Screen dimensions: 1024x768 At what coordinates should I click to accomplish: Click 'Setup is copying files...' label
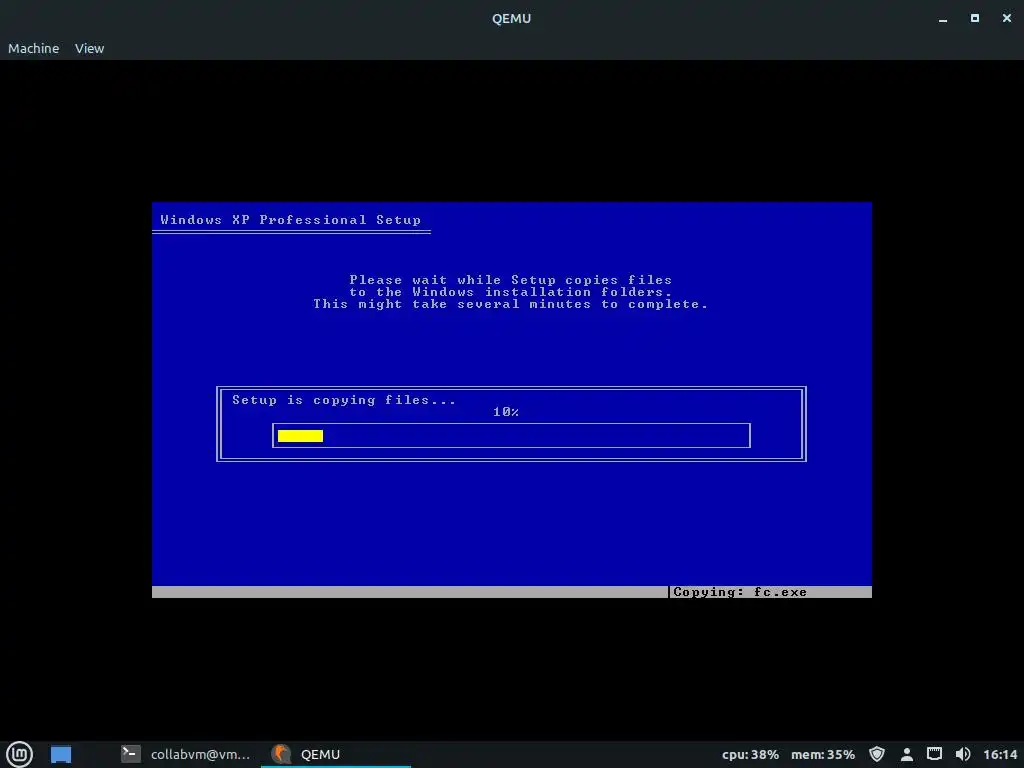tap(344, 400)
